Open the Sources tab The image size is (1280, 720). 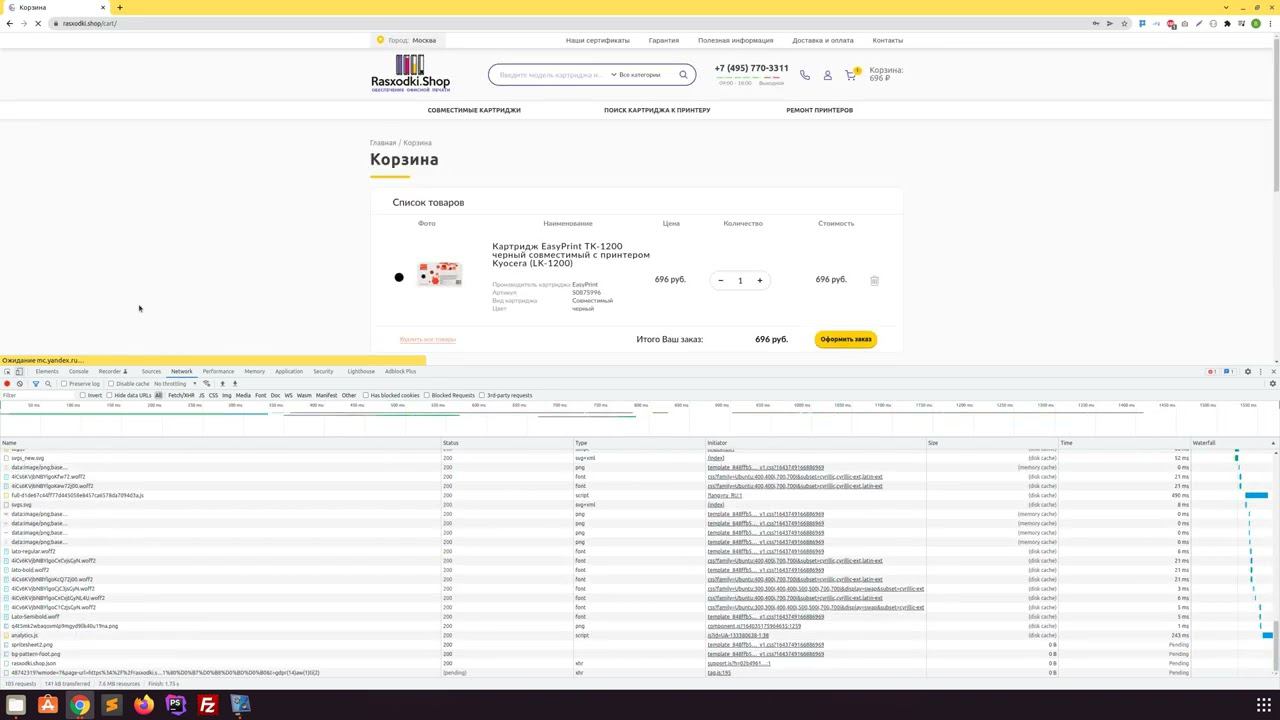click(151, 372)
